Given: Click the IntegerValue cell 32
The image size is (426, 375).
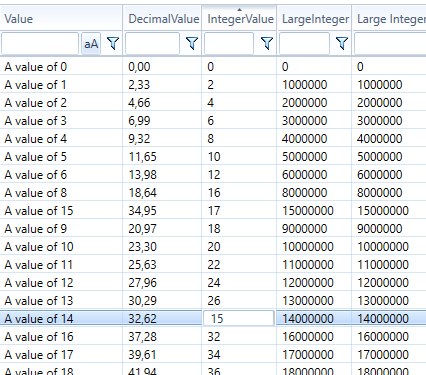Looking at the screenshot, I should pos(239,337).
